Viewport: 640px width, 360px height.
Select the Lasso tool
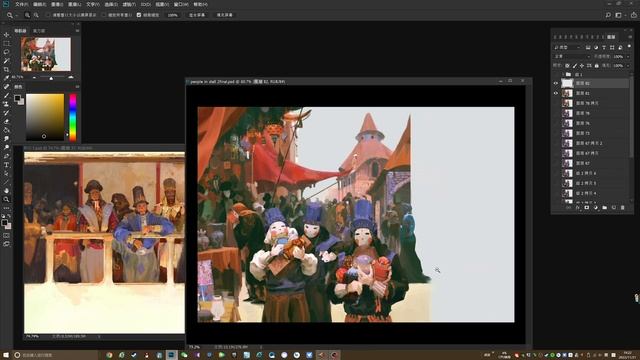click(6, 52)
